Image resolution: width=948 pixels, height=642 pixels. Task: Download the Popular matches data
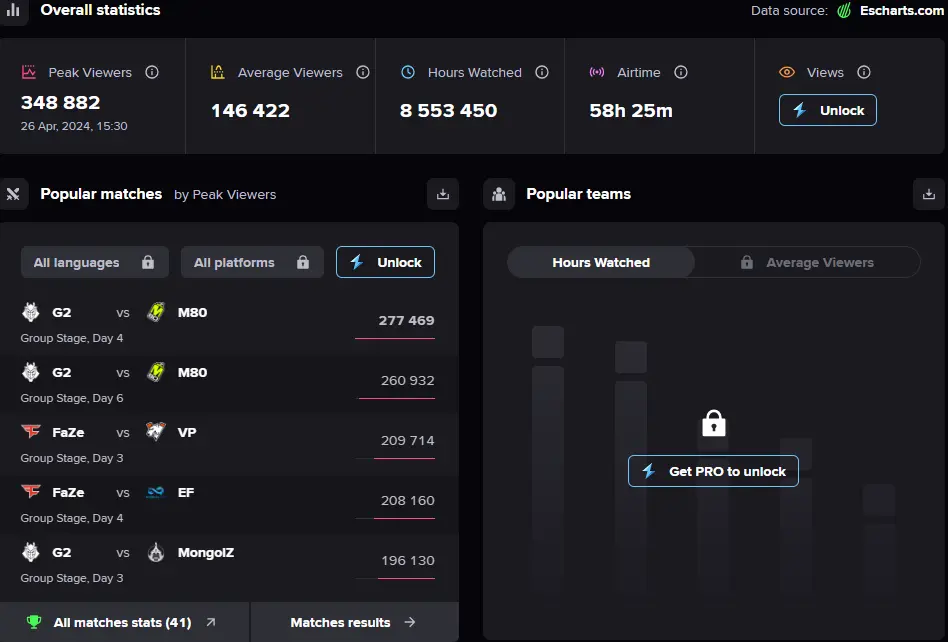pyautogui.click(x=443, y=194)
